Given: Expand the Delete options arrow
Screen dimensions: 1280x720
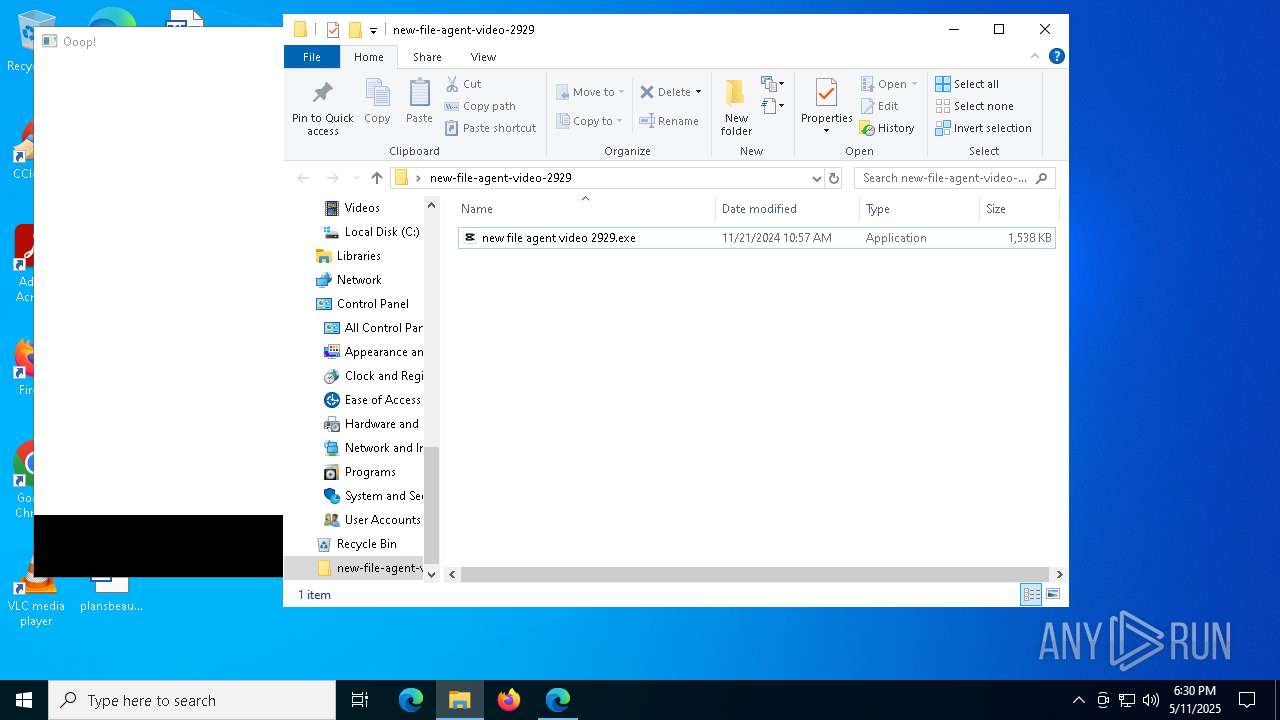Looking at the screenshot, I should tap(698, 92).
